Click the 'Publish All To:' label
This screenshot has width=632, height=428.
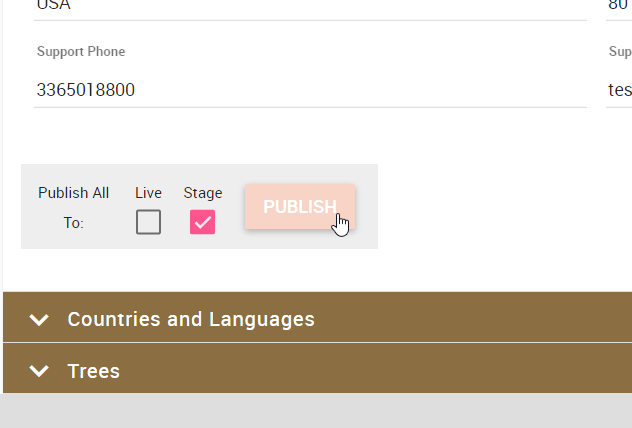pos(73,207)
